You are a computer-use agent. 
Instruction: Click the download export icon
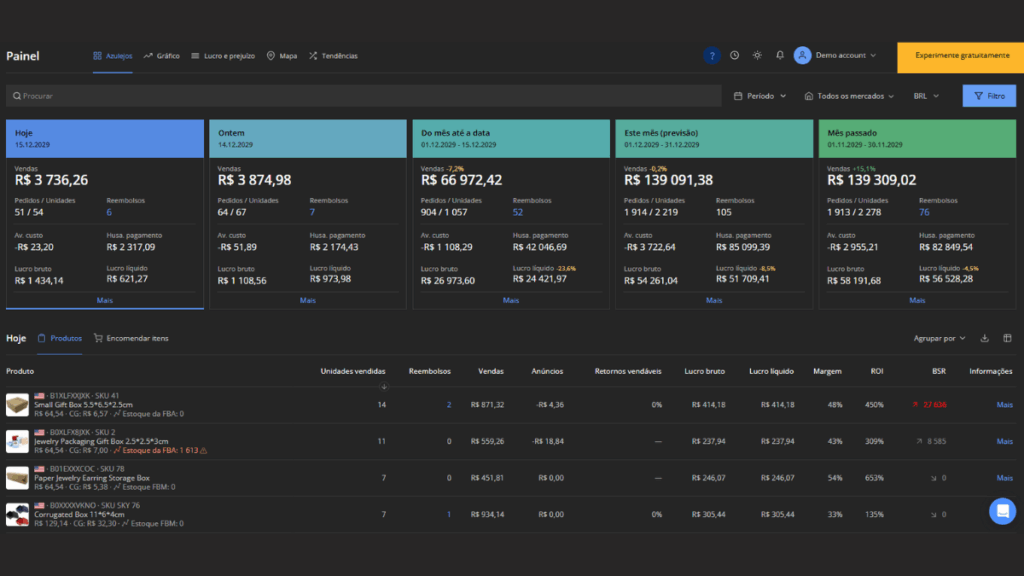[x=984, y=338]
